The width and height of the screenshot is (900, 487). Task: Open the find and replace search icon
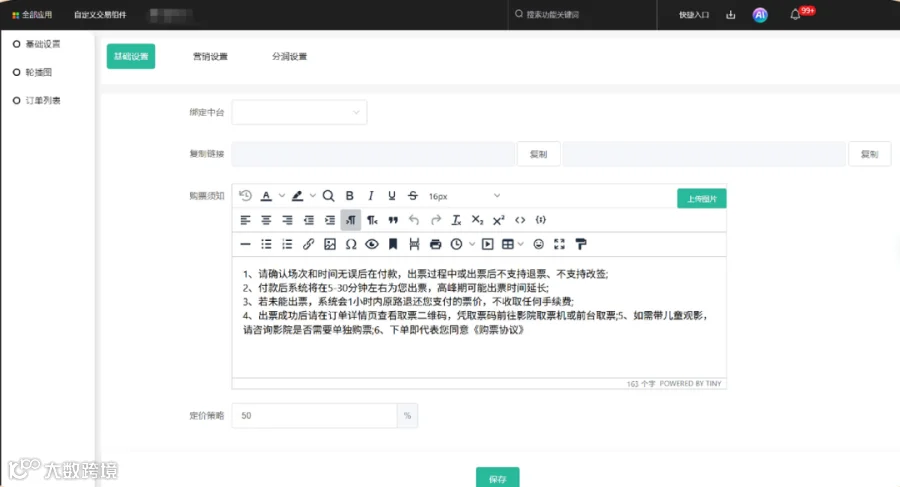point(328,196)
